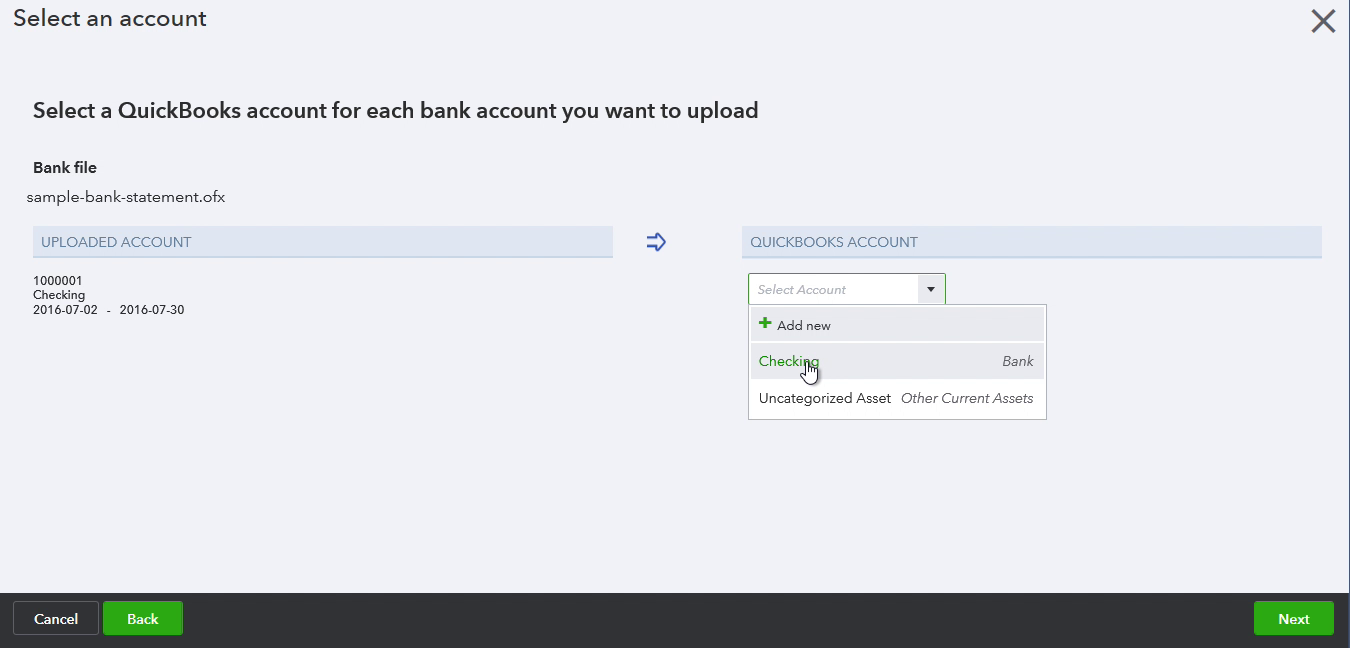Open the Select Account dropdown arrow
This screenshot has width=1350, height=648.
coord(931,289)
